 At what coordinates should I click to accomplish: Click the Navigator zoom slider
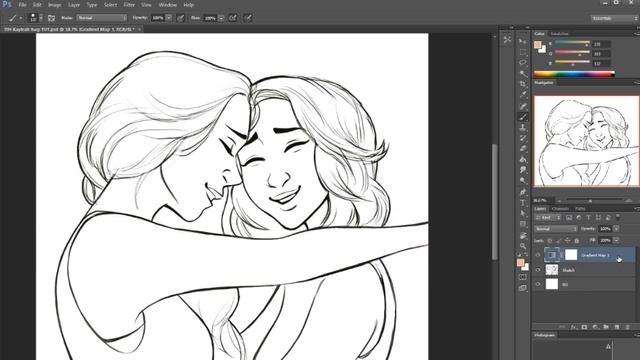click(590, 200)
